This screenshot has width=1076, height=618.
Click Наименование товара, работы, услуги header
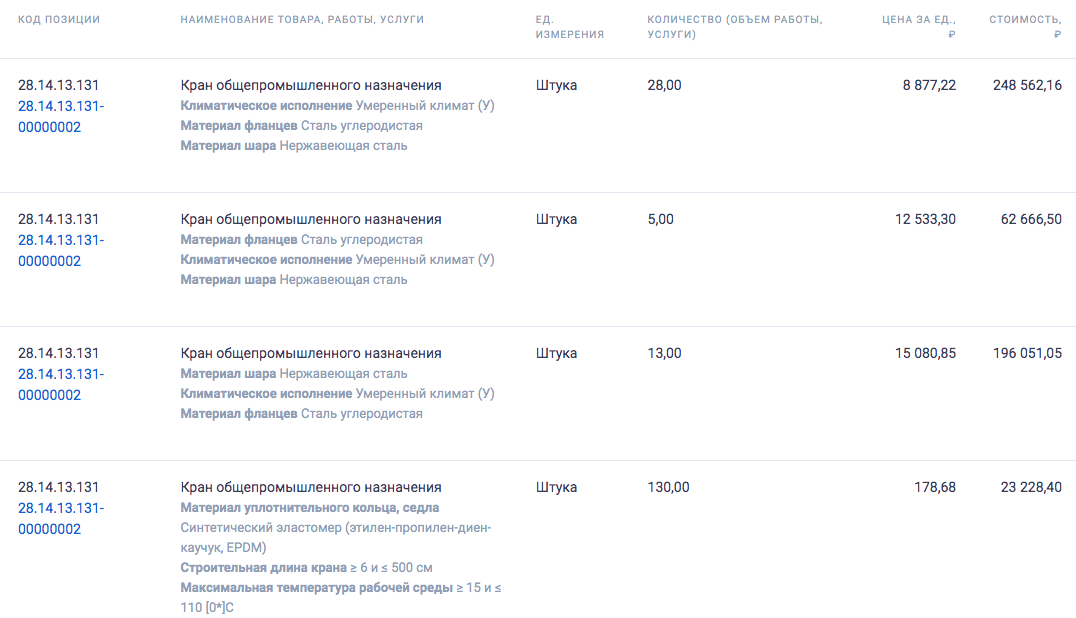tap(302, 19)
